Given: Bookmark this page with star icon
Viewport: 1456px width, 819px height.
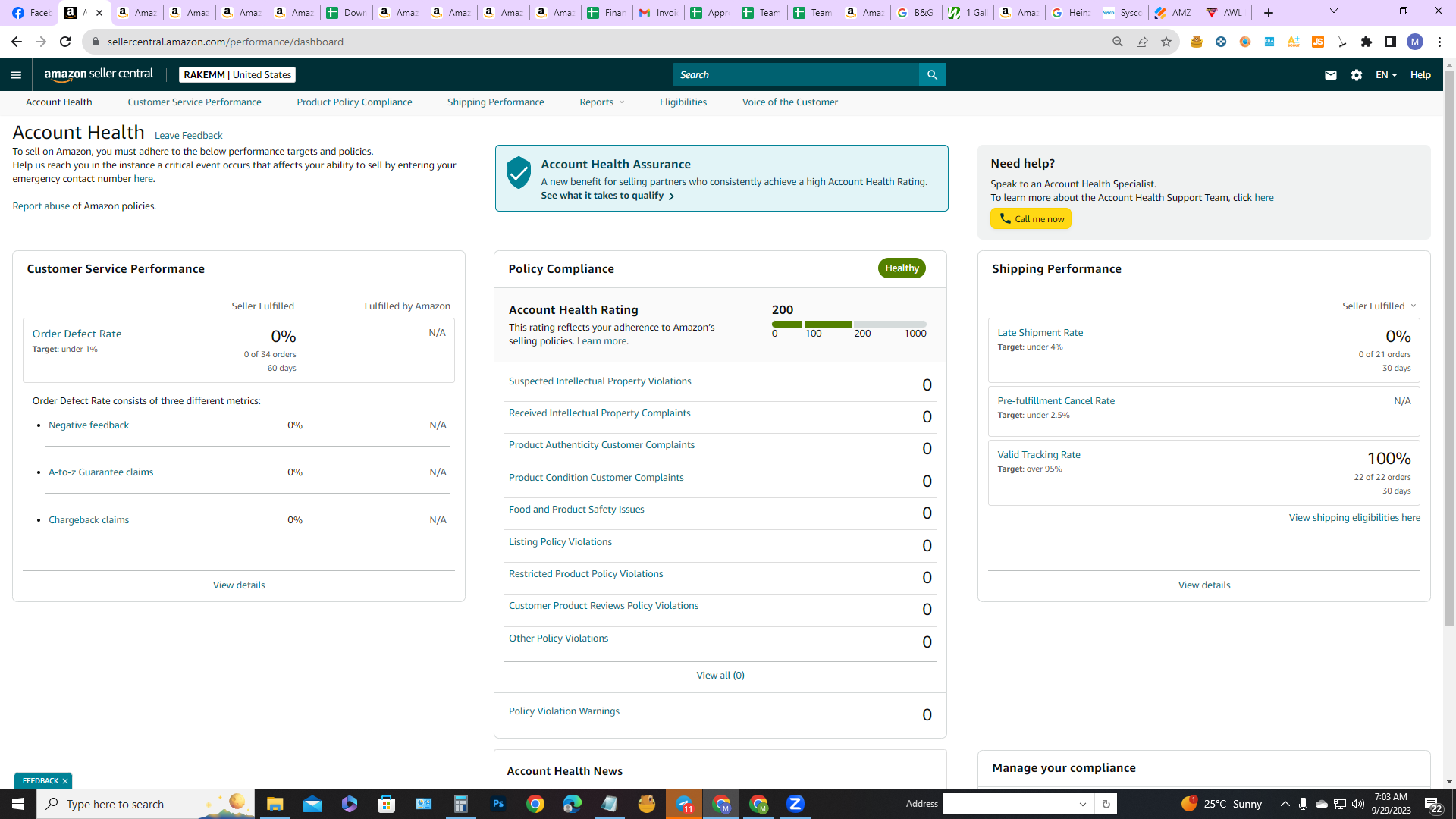Looking at the screenshot, I should [1166, 42].
